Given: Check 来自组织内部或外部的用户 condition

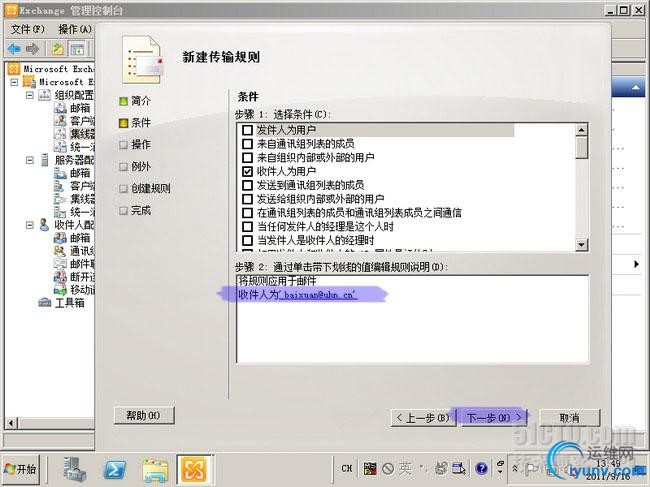Looking at the screenshot, I should (x=247, y=157).
